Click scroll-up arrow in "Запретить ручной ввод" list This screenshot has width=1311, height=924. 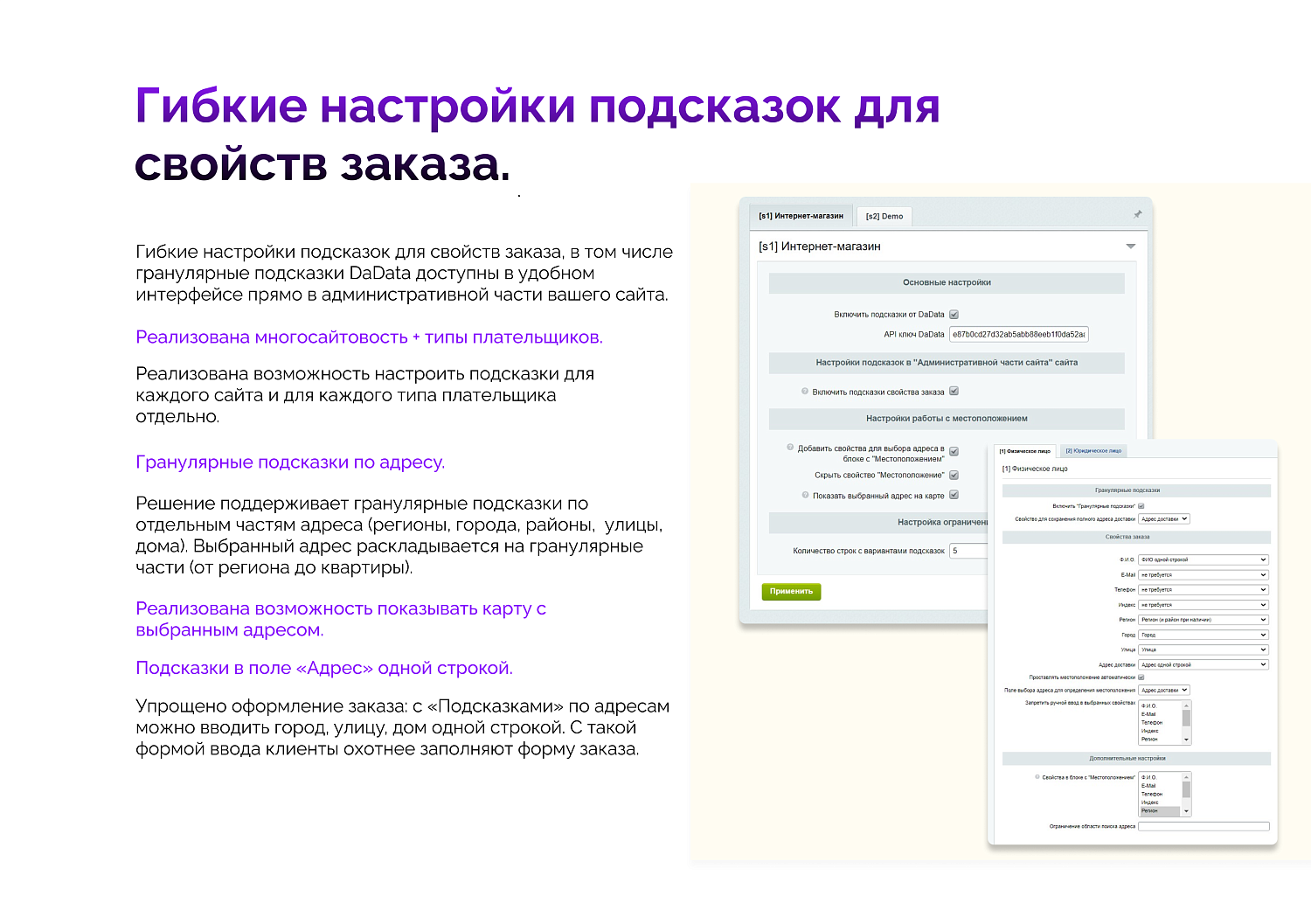[1185, 705]
